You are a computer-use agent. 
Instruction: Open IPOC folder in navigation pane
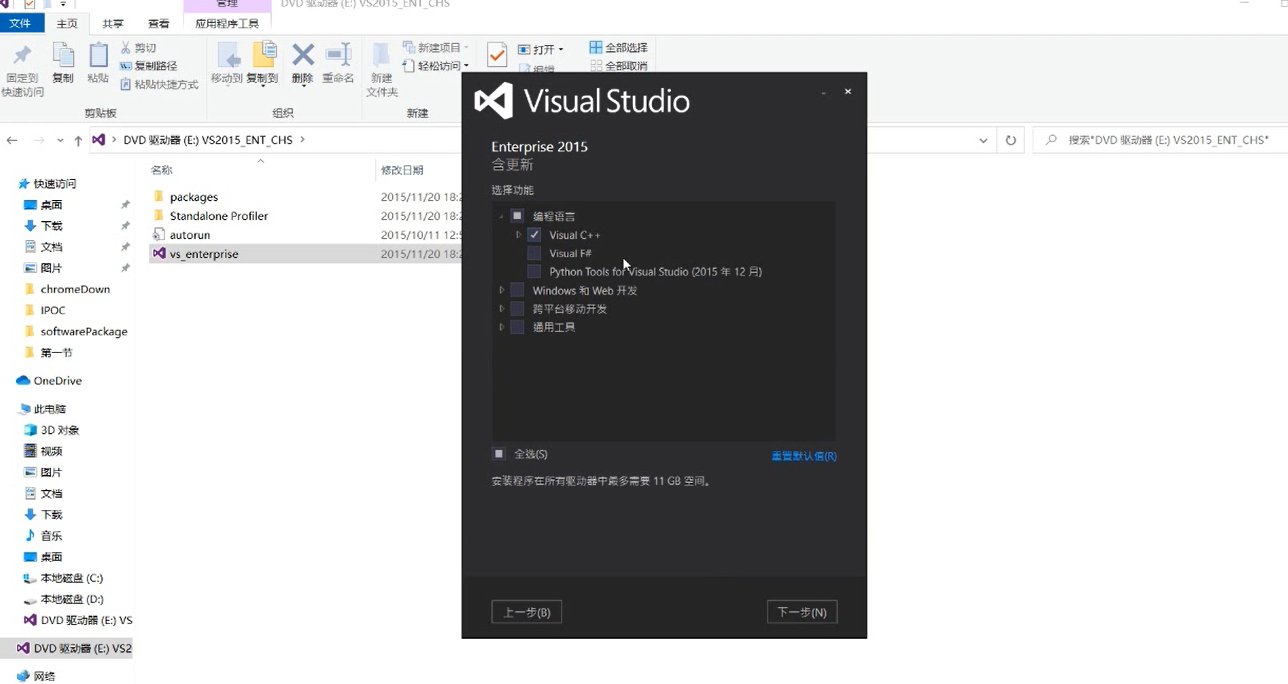(53, 310)
